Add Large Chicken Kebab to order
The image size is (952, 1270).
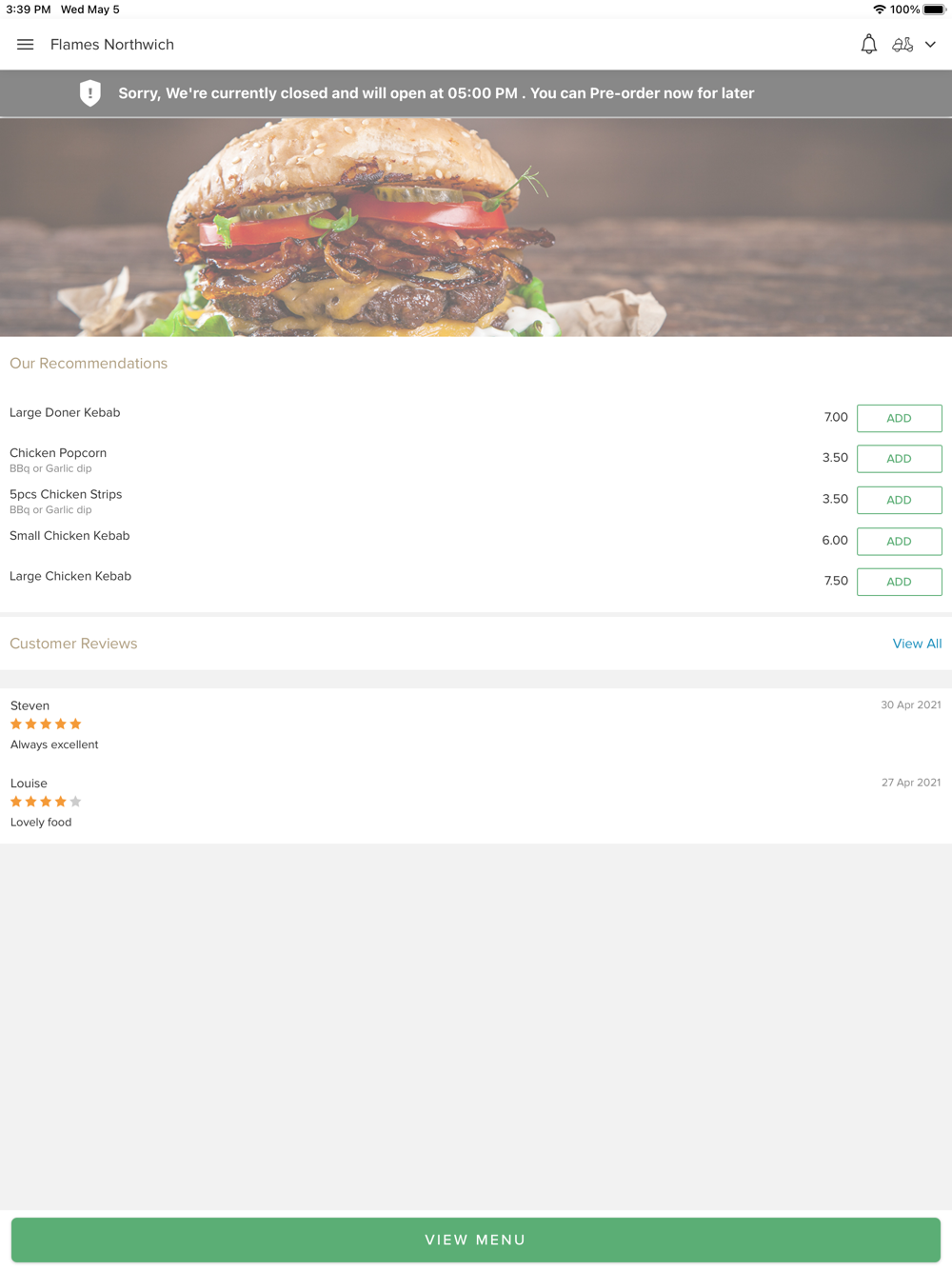pos(899,582)
